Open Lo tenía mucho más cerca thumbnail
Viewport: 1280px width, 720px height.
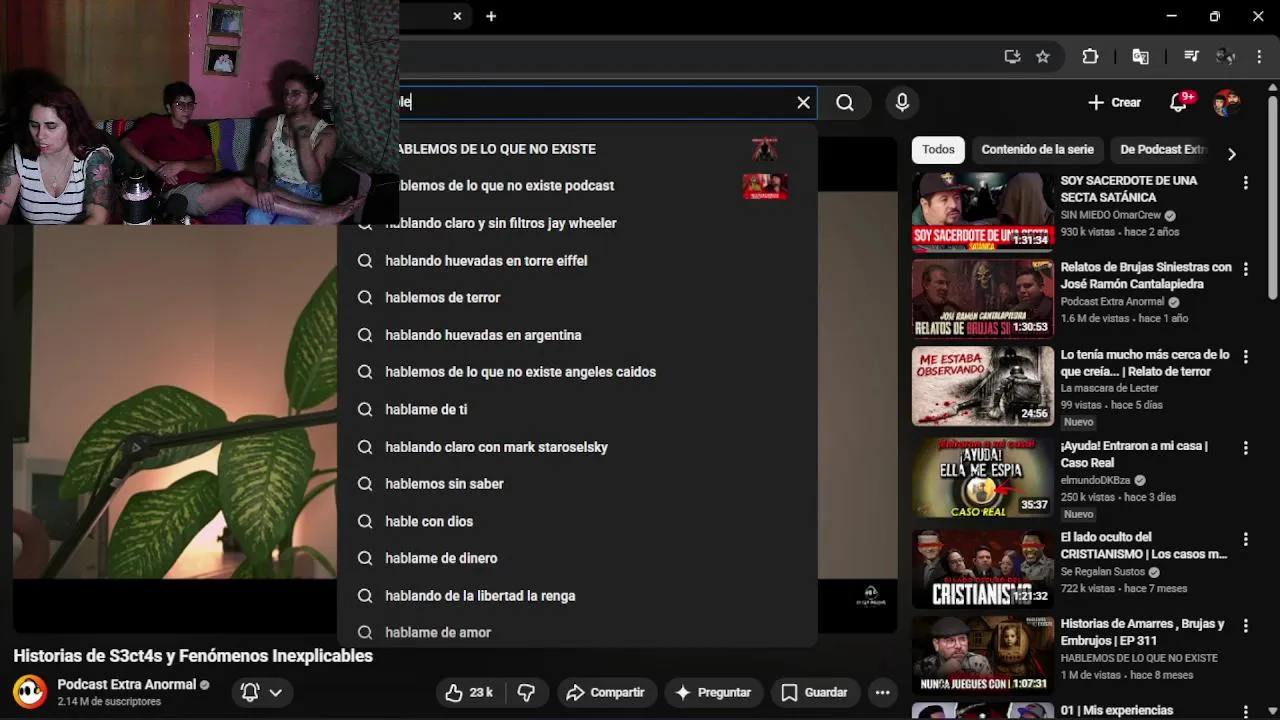click(x=982, y=386)
